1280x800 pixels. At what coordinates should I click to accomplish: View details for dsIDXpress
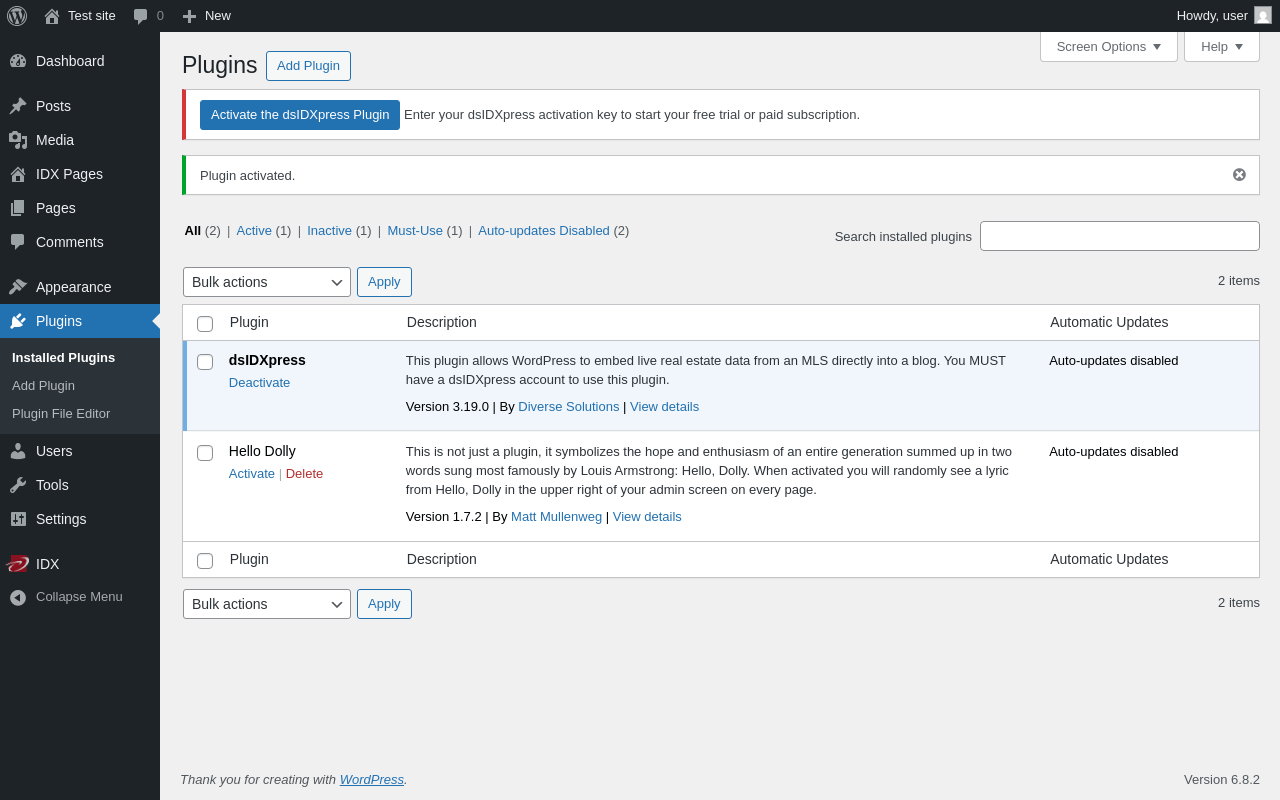pyautogui.click(x=664, y=406)
